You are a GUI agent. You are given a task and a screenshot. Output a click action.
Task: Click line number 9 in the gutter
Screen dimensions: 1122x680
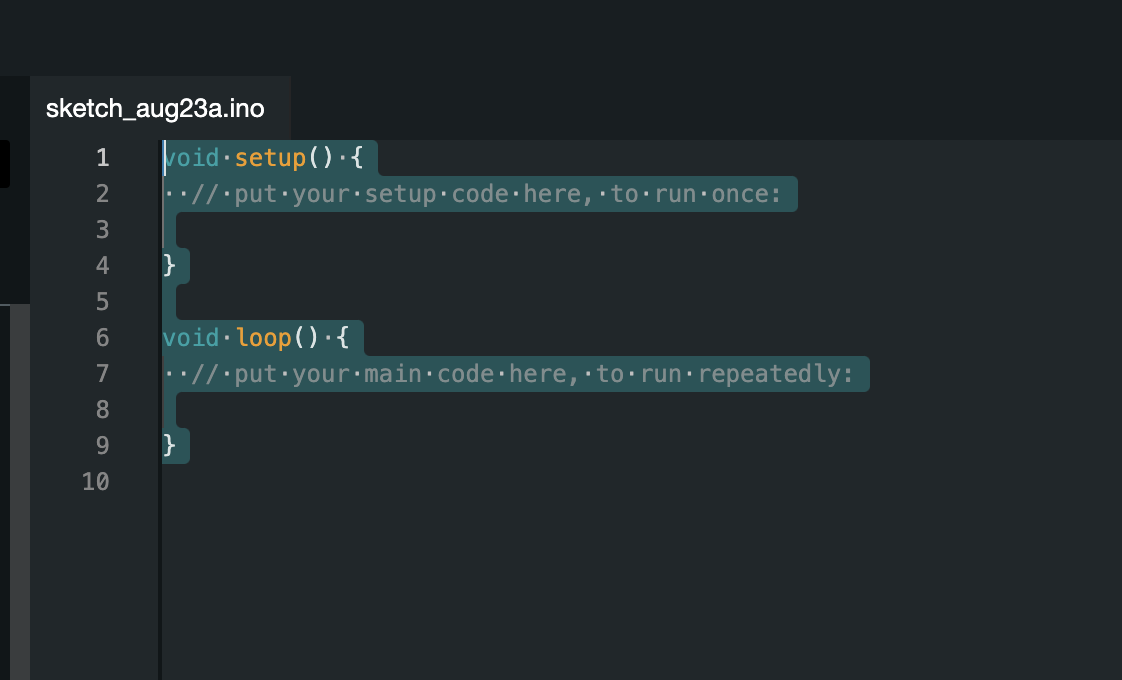pyautogui.click(x=102, y=446)
